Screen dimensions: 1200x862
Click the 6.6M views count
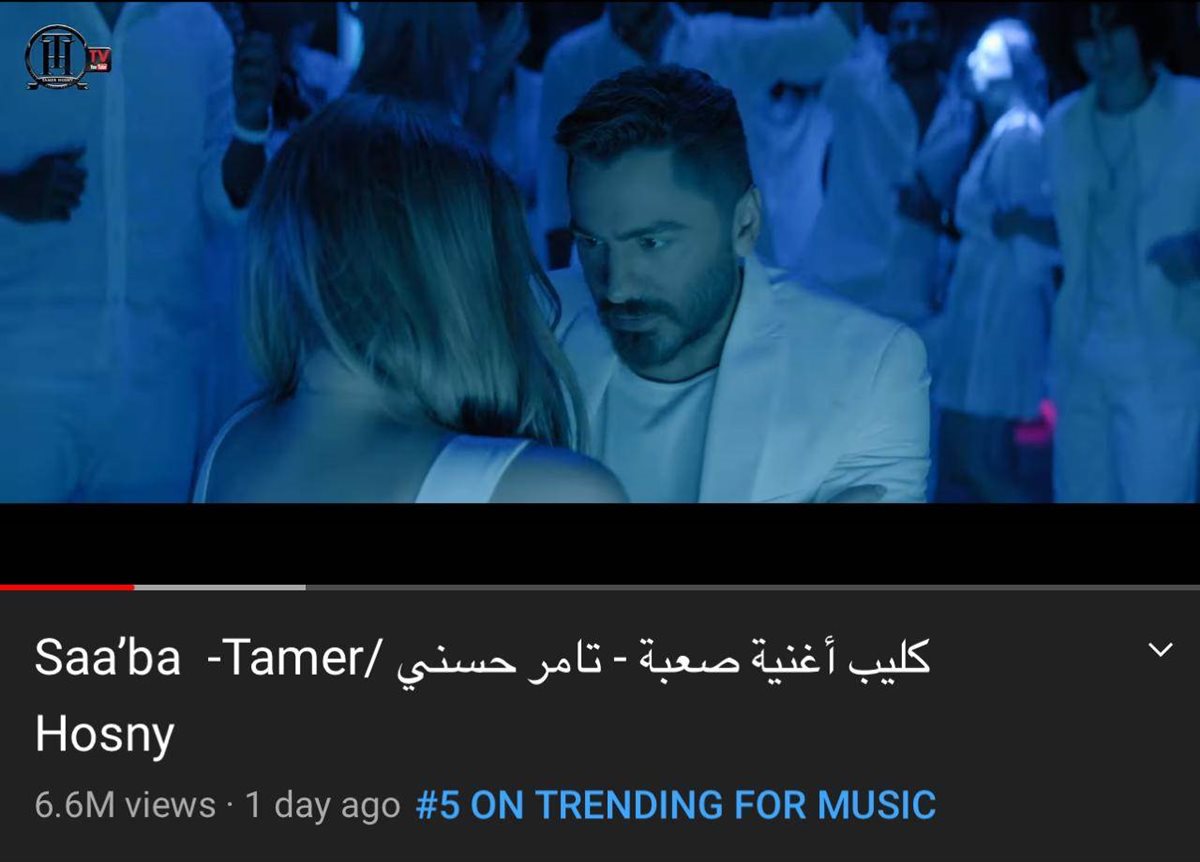pos(125,805)
